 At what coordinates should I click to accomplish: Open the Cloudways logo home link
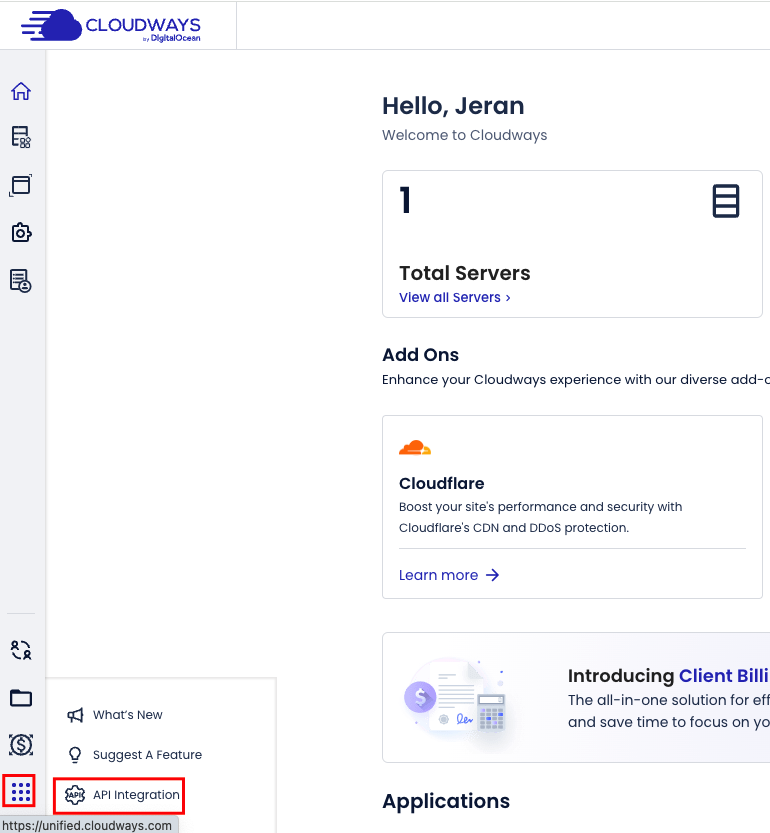[111, 26]
